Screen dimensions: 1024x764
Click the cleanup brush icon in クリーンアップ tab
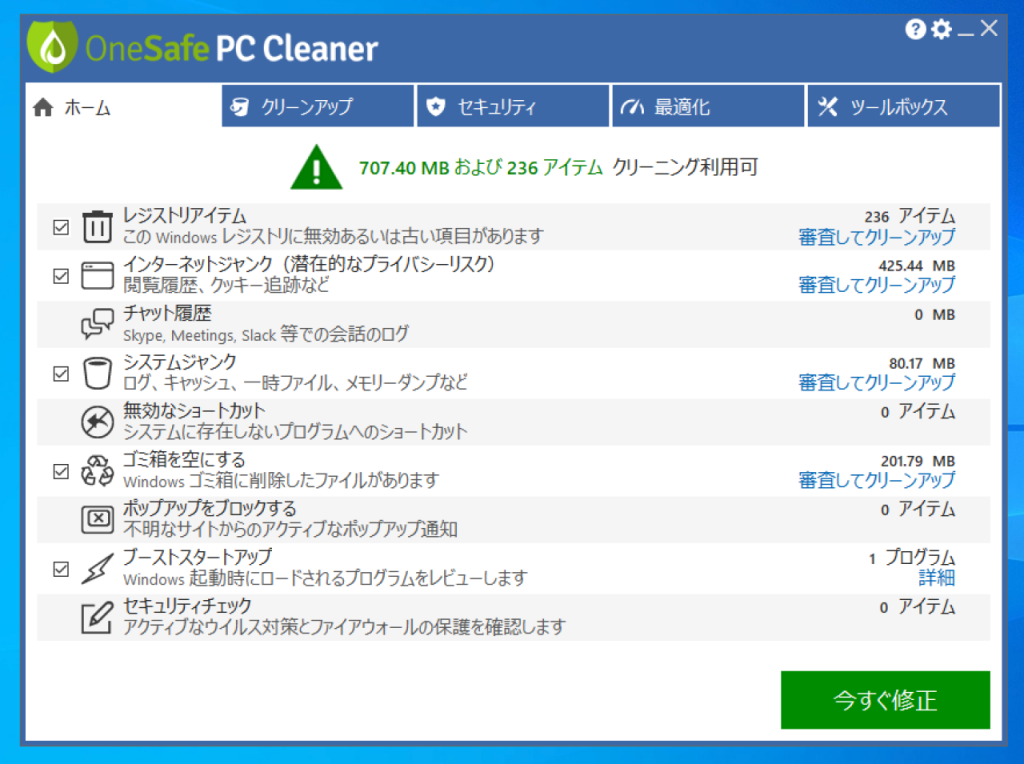[240, 106]
